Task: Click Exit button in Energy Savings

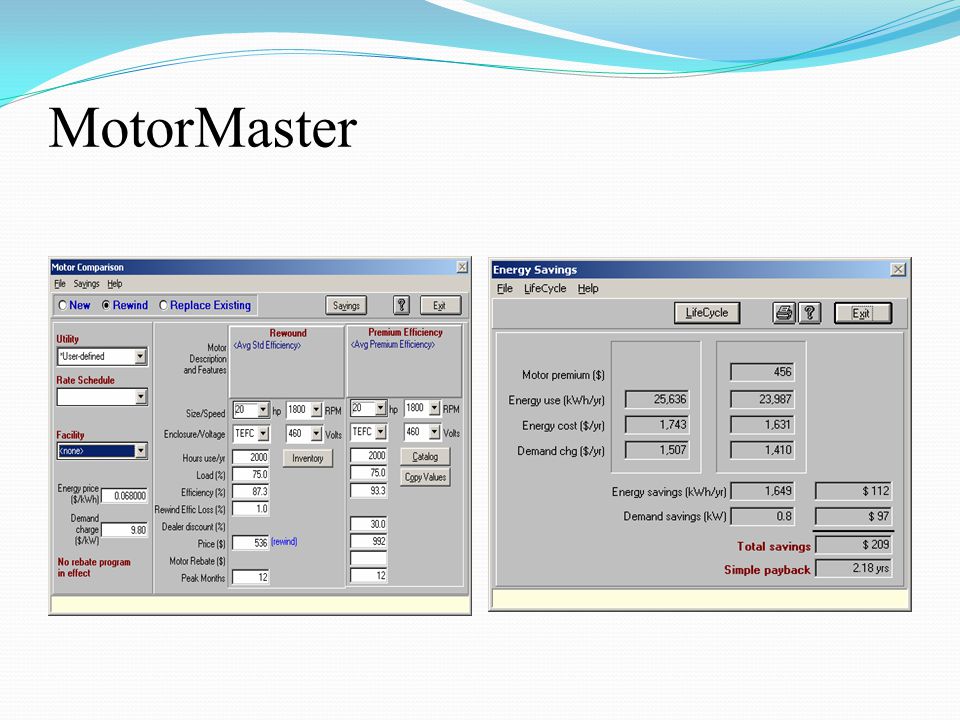Action: coord(862,313)
